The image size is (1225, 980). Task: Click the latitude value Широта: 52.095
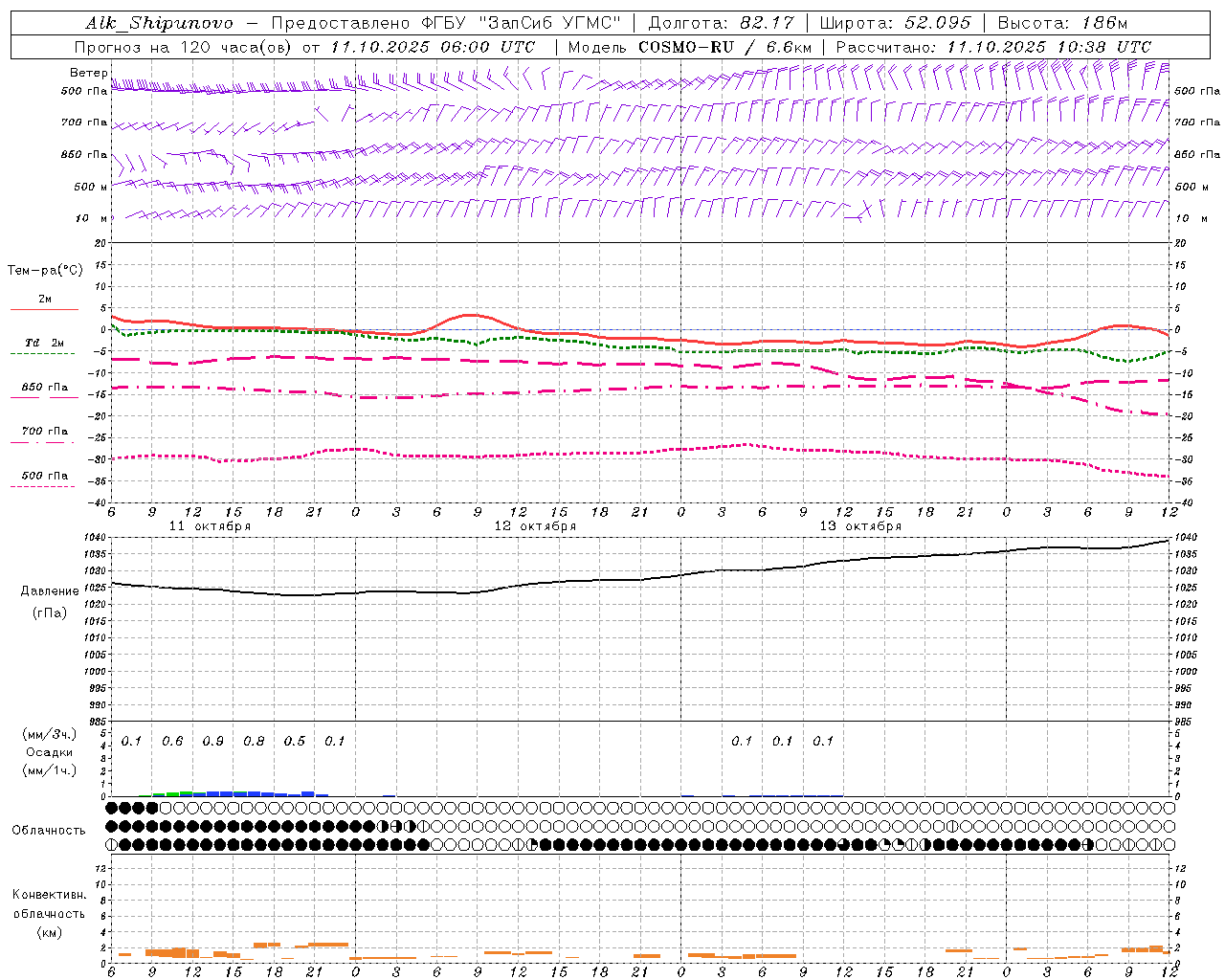pos(894,23)
